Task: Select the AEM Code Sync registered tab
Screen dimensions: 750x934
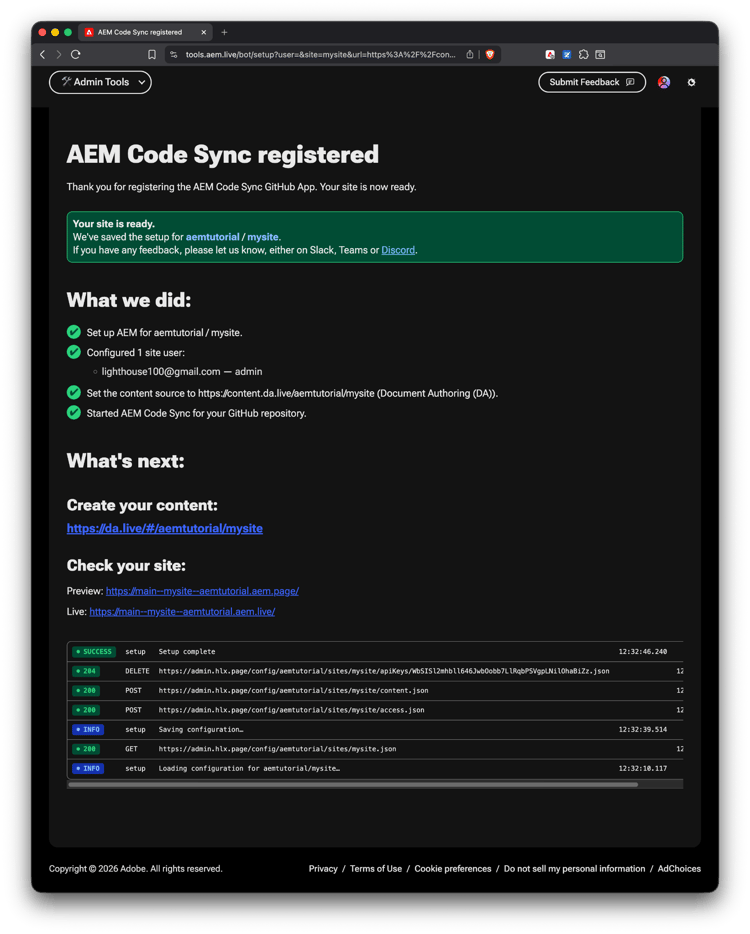Action: click(x=146, y=32)
